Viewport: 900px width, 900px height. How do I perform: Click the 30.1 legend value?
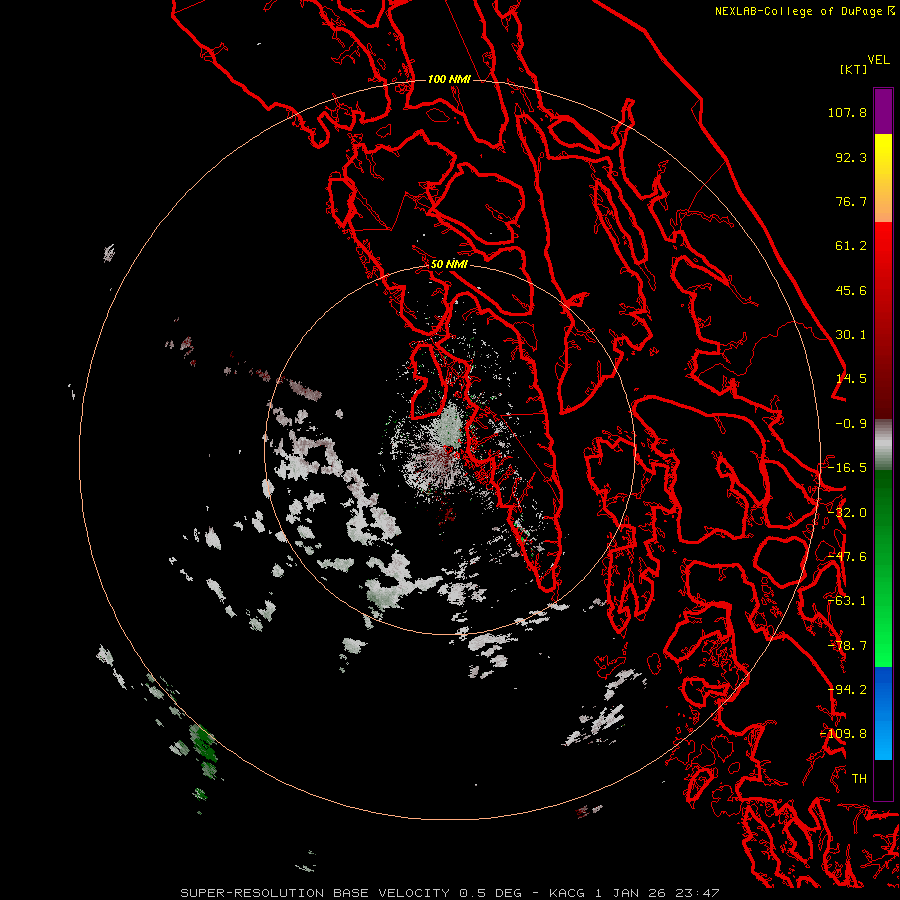coord(851,335)
